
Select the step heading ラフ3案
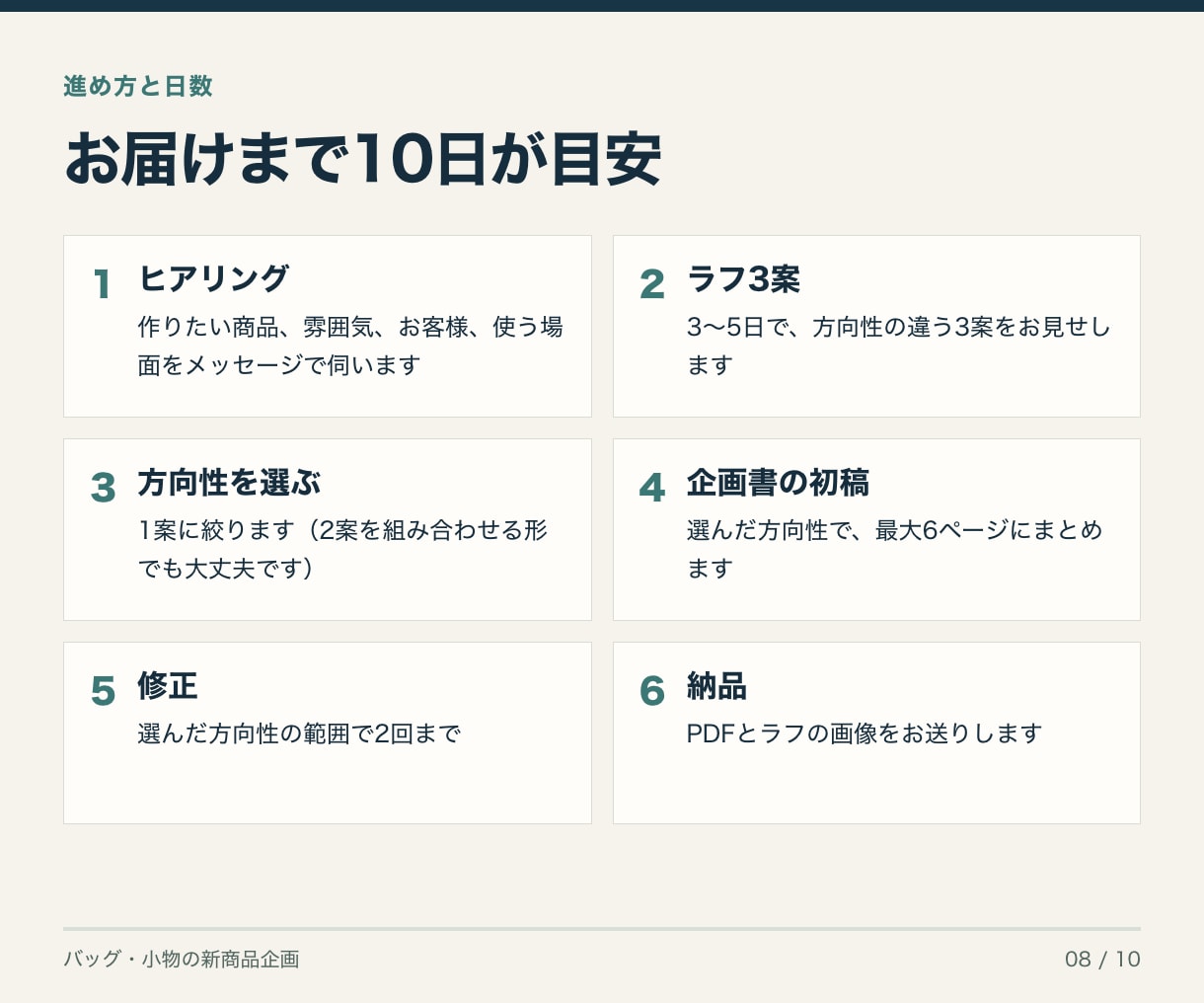tap(743, 279)
